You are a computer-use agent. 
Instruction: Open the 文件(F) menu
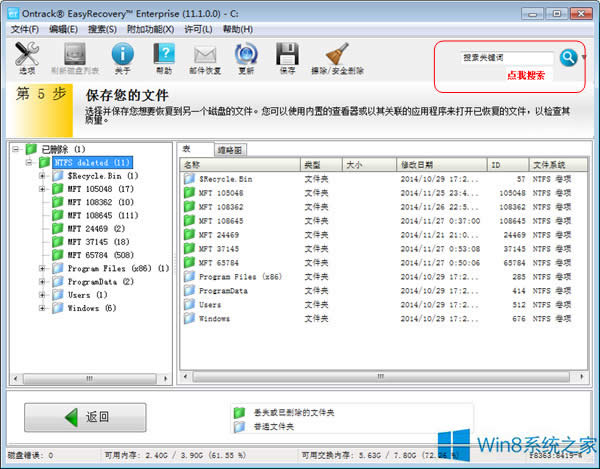[24, 29]
